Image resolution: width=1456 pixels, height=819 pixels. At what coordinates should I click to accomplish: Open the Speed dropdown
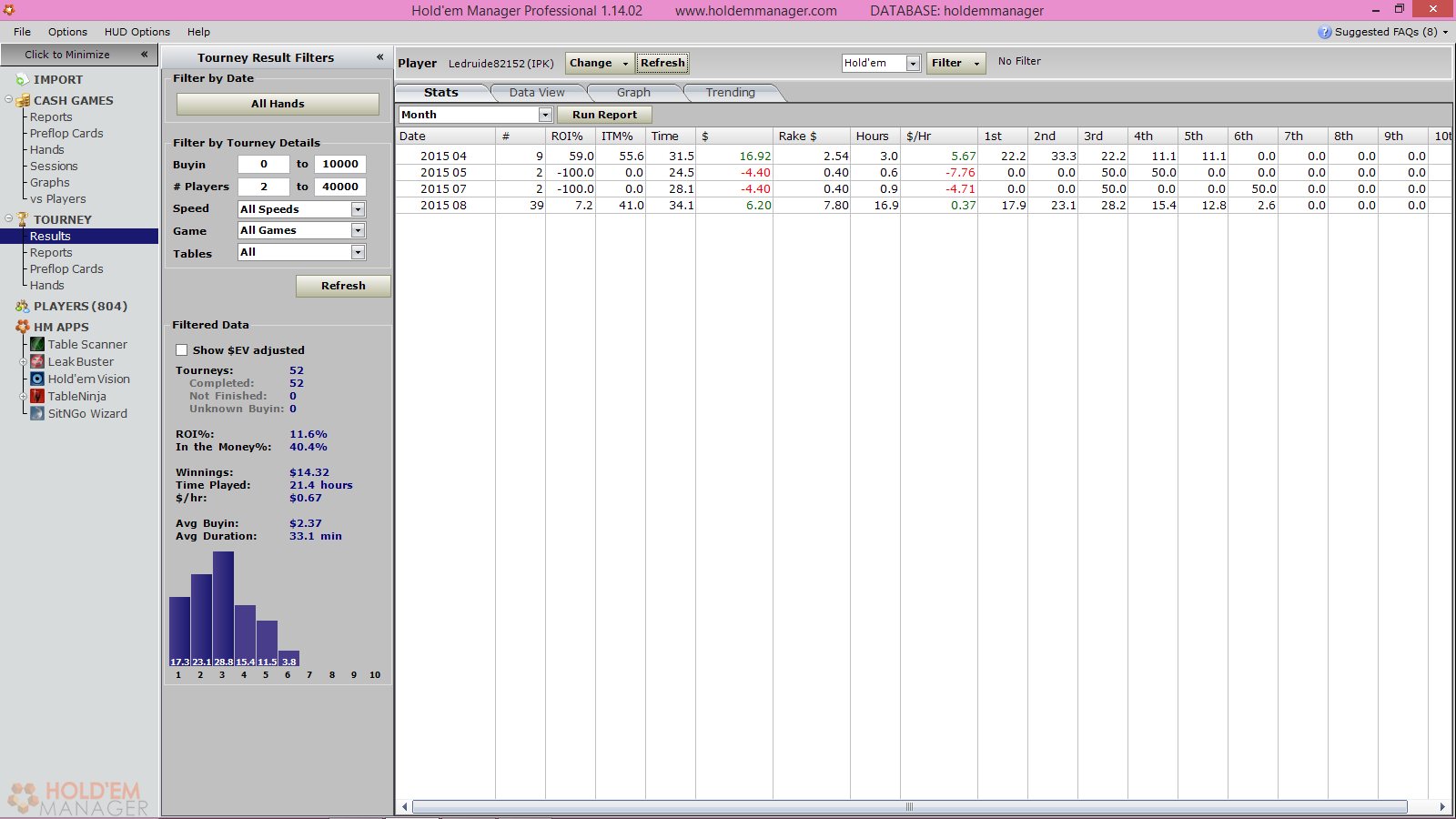pyautogui.click(x=358, y=209)
